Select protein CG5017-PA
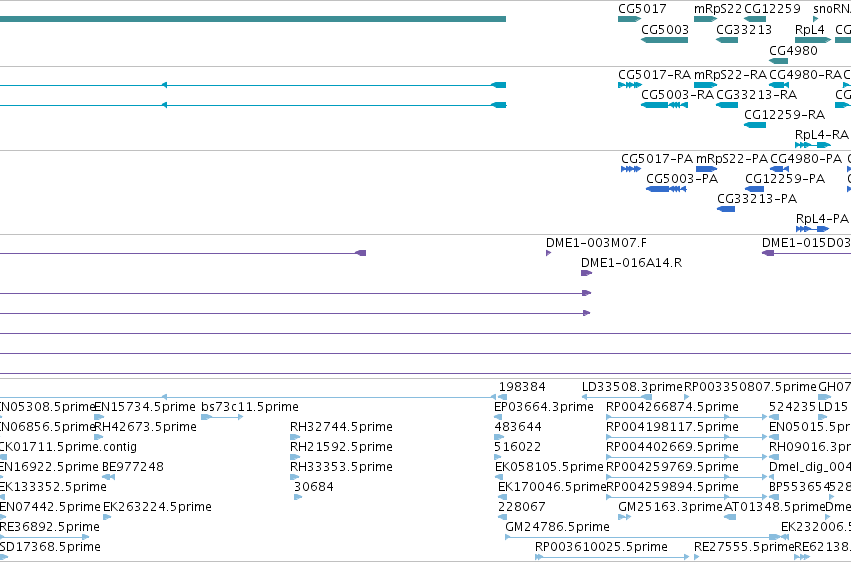Viewport: 851px width, 562px height. 657,159
